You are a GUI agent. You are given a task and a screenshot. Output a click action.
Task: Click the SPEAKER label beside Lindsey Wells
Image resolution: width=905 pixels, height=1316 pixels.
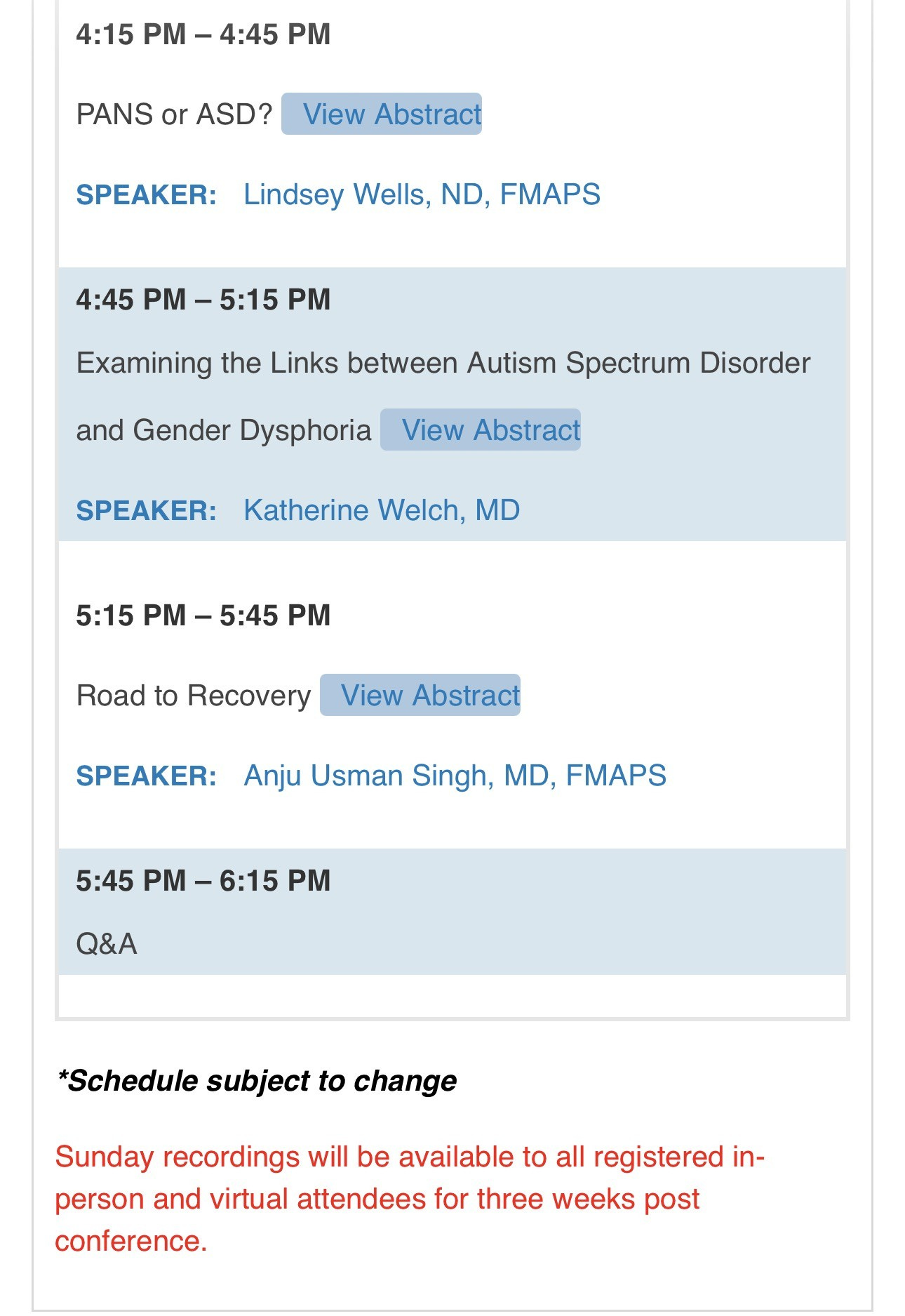coord(146,194)
